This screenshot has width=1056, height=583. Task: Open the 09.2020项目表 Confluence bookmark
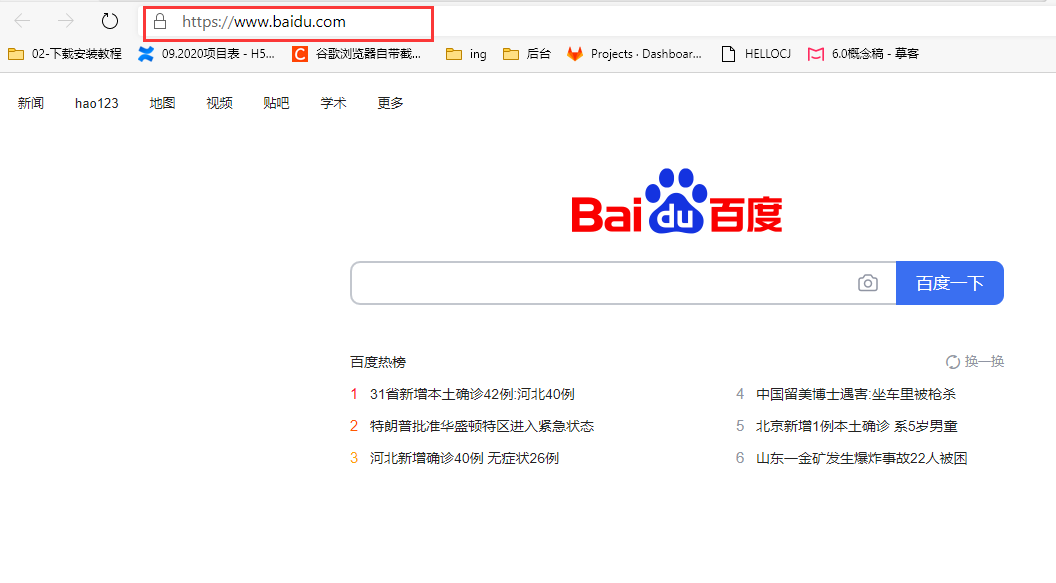tap(206, 54)
